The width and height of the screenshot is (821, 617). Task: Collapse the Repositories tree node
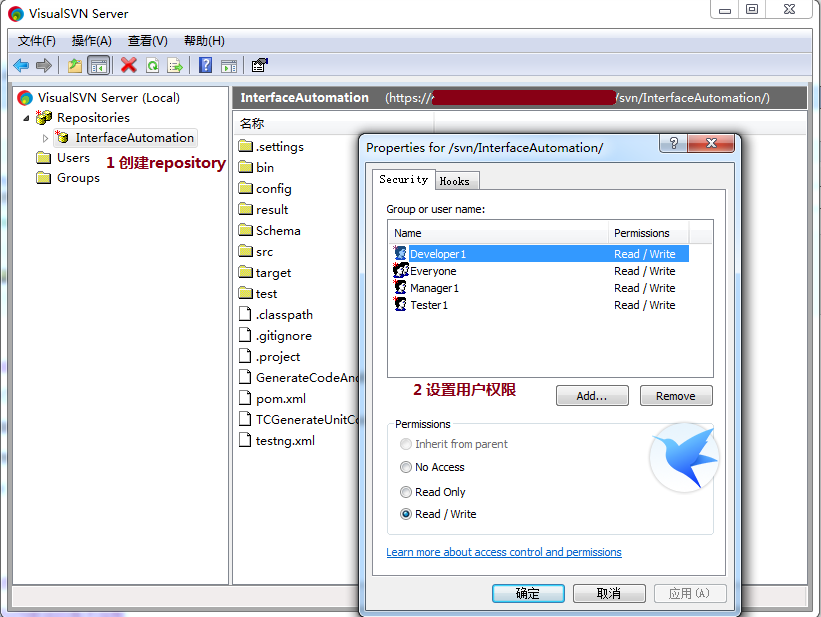(x=26, y=118)
